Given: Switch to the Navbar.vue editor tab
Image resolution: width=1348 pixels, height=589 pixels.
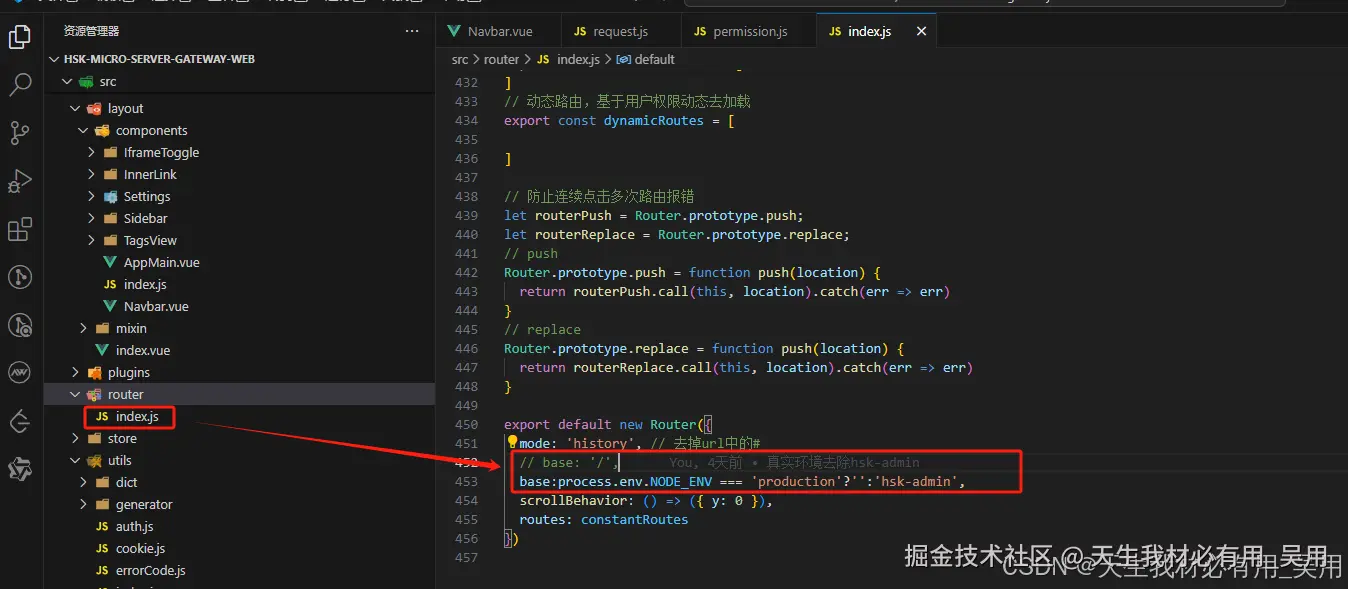Looking at the screenshot, I should point(497,31).
